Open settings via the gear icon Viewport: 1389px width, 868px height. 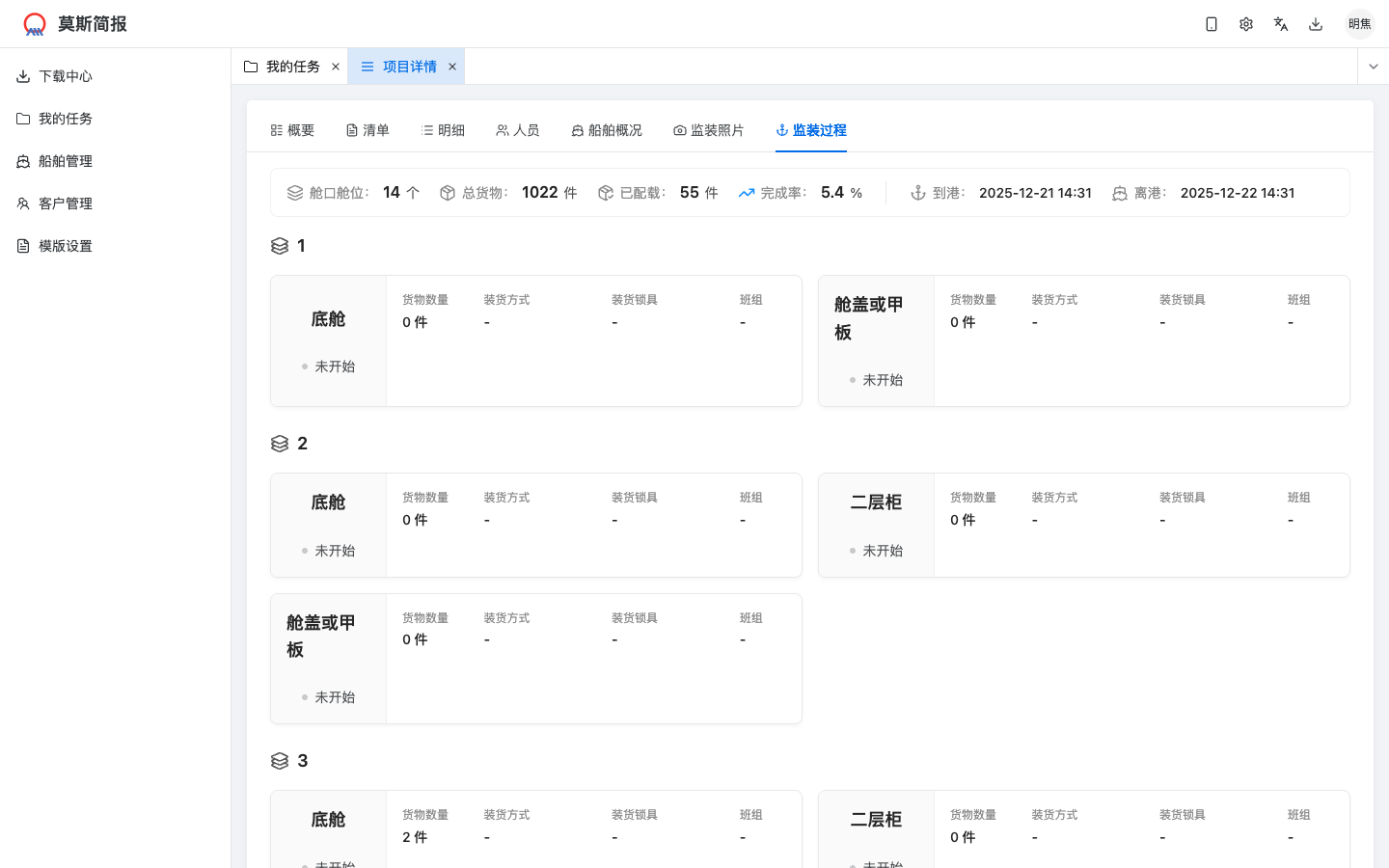(1246, 23)
